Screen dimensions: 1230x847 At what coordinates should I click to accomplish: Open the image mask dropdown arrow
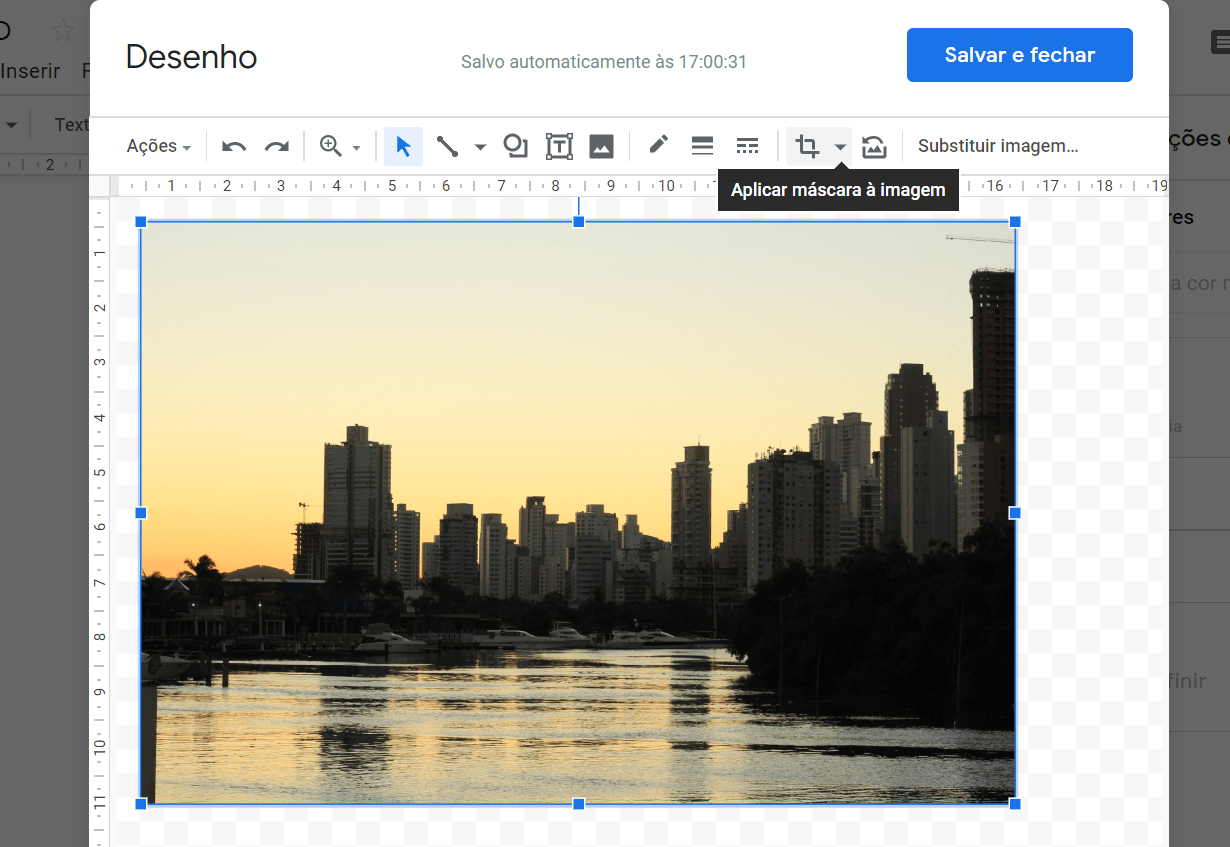[840, 148]
